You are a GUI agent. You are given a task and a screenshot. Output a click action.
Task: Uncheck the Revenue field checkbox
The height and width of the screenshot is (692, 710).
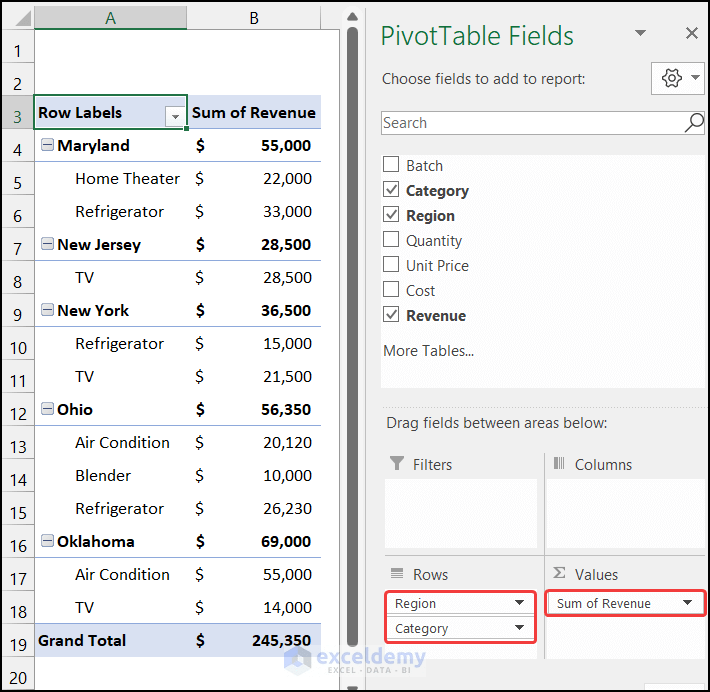tap(391, 314)
